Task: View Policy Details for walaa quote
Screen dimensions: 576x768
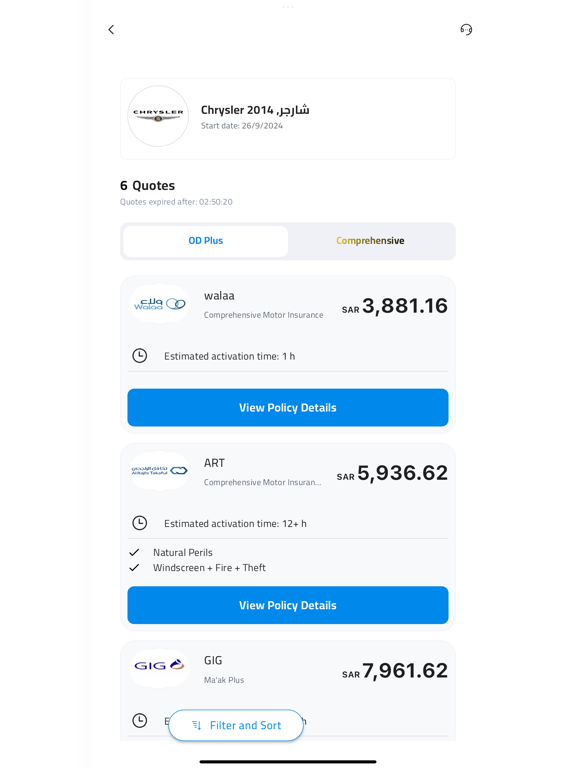Action: point(288,408)
